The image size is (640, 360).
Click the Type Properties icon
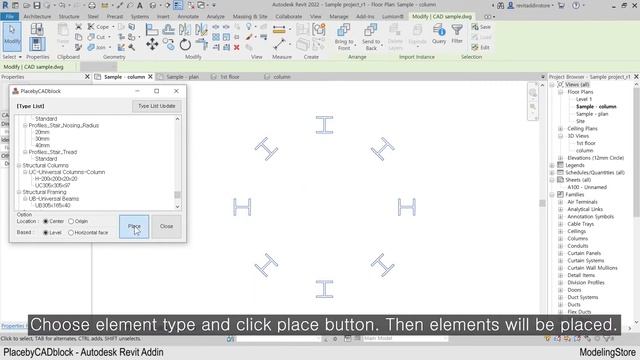[x=37, y=29]
